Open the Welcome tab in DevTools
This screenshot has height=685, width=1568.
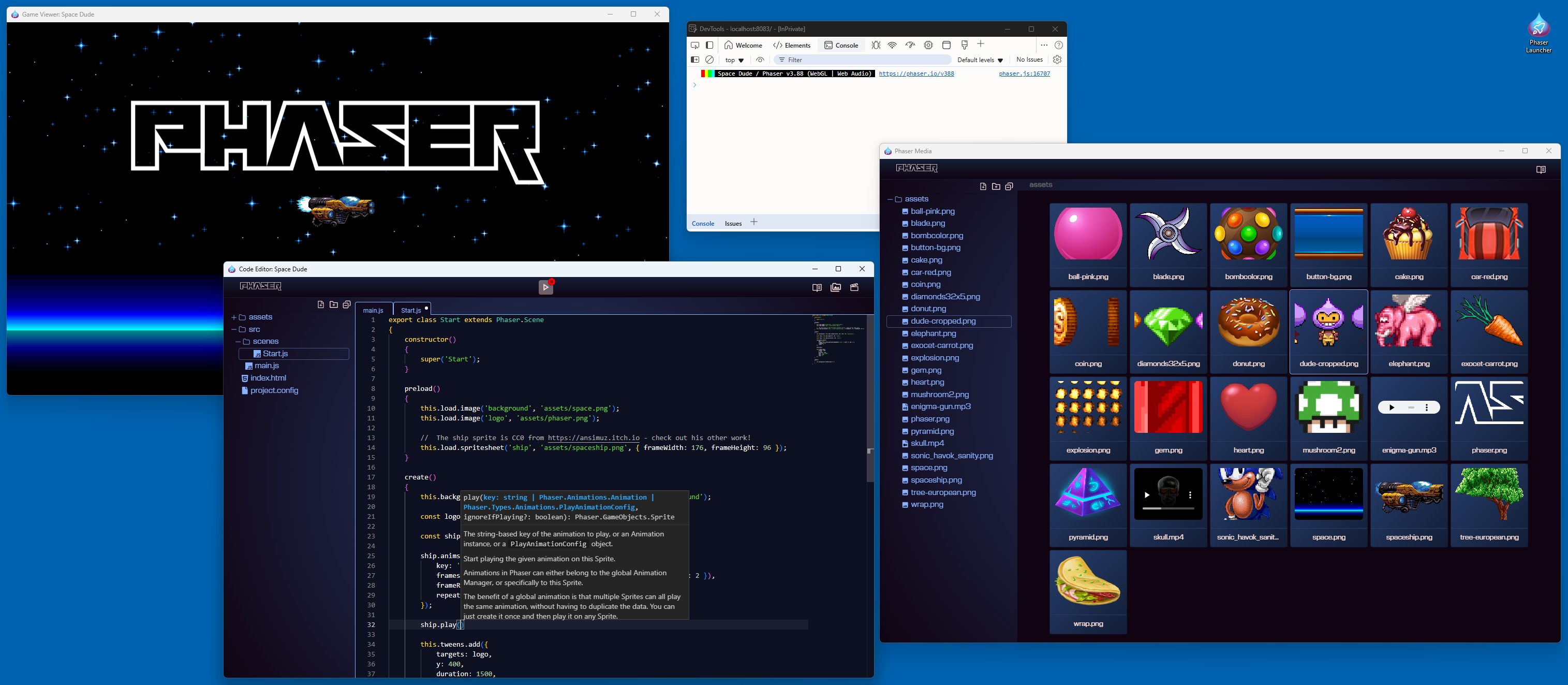coord(743,45)
